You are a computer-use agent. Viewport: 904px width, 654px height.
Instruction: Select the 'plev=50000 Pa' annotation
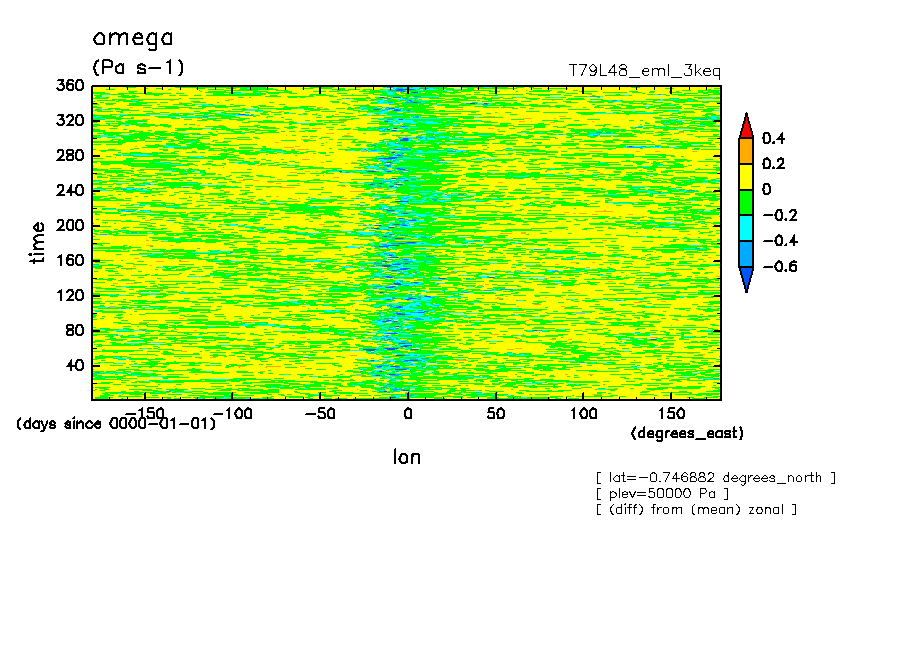click(661, 493)
